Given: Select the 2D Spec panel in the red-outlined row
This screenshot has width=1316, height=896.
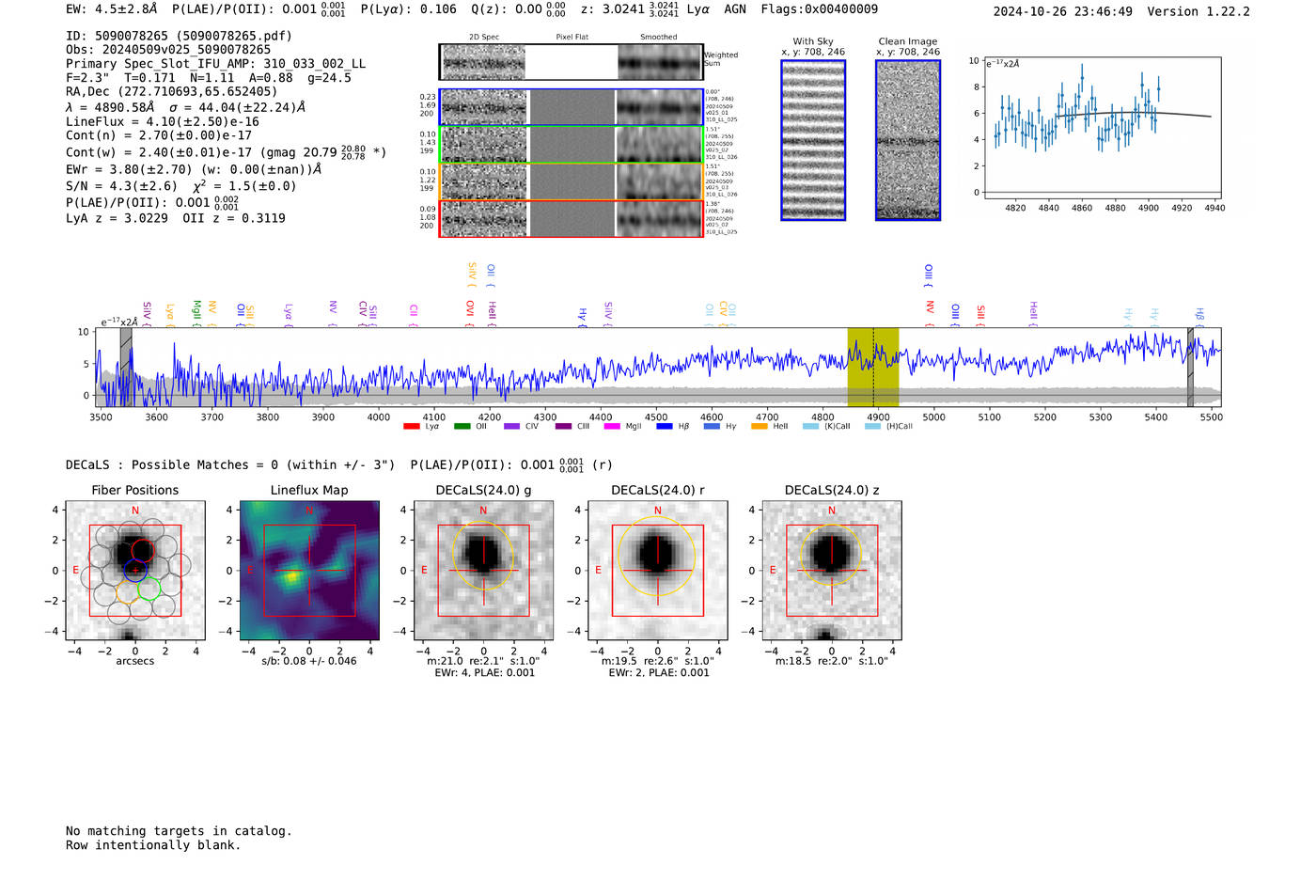Looking at the screenshot, I should coord(484,219).
